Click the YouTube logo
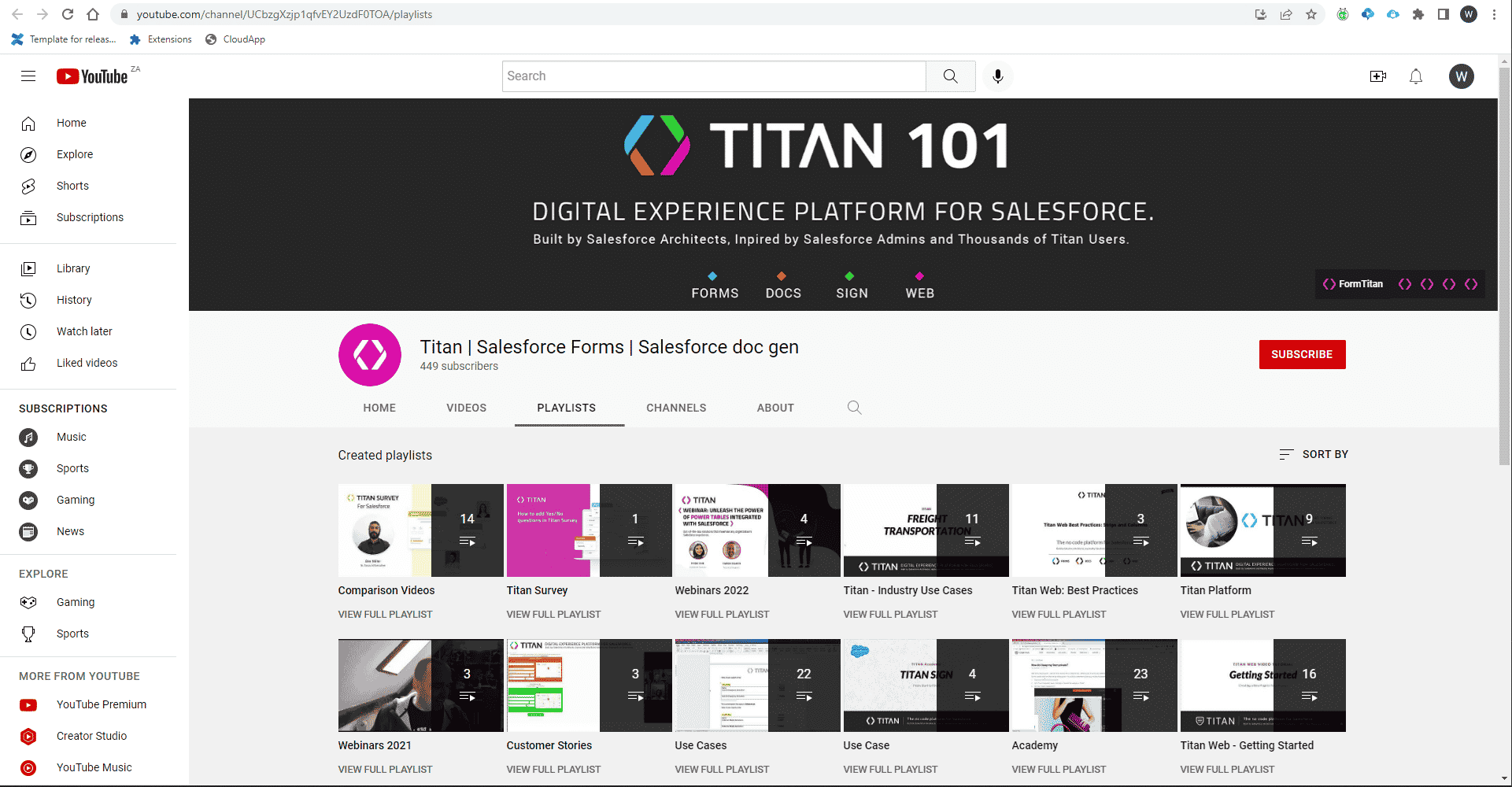 coord(92,76)
